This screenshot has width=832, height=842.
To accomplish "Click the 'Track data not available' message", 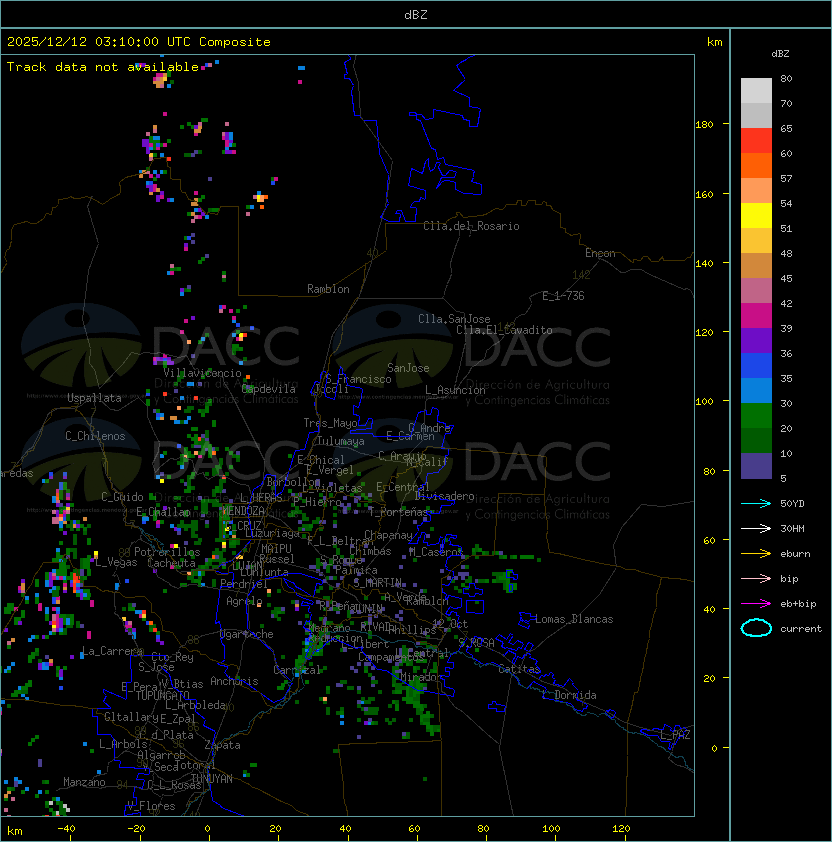I will point(103,67).
